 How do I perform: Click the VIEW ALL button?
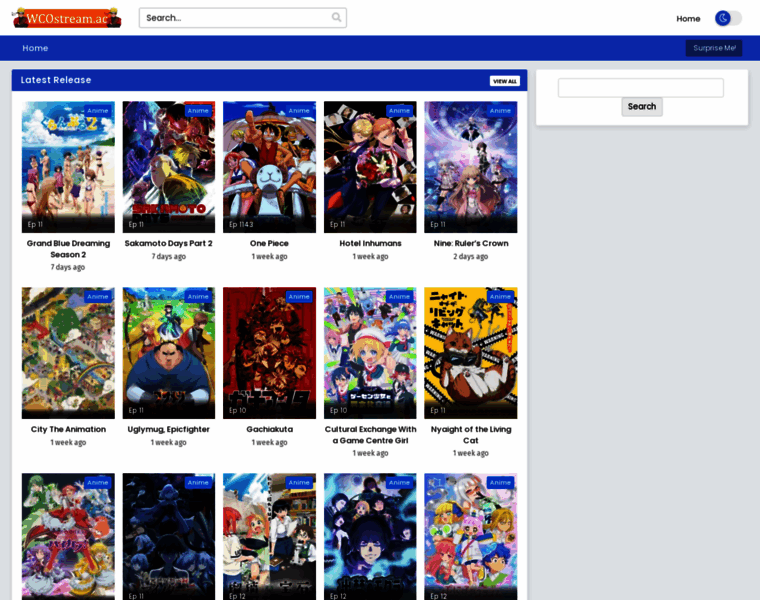point(505,81)
